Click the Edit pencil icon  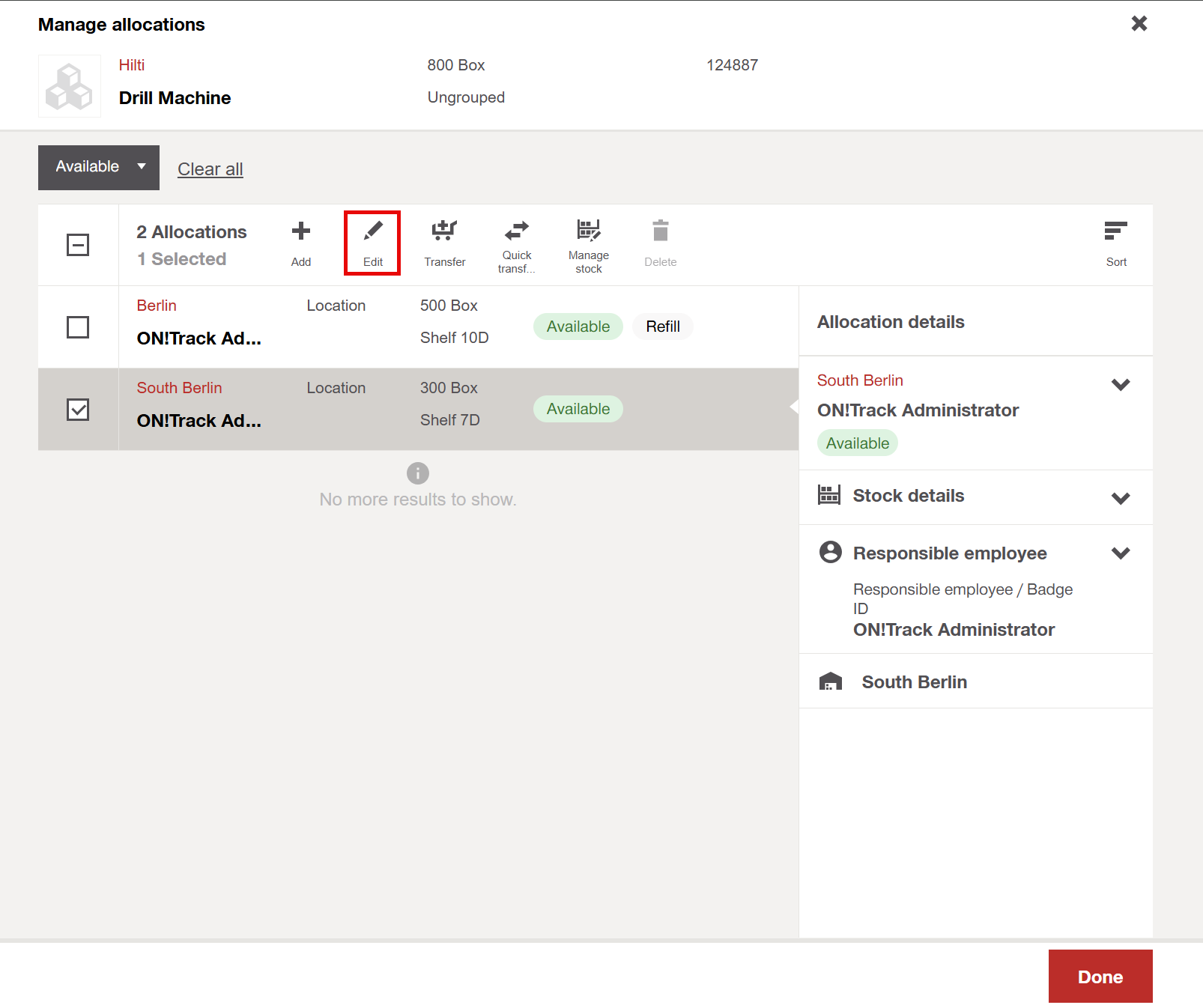(x=372, y=231)
